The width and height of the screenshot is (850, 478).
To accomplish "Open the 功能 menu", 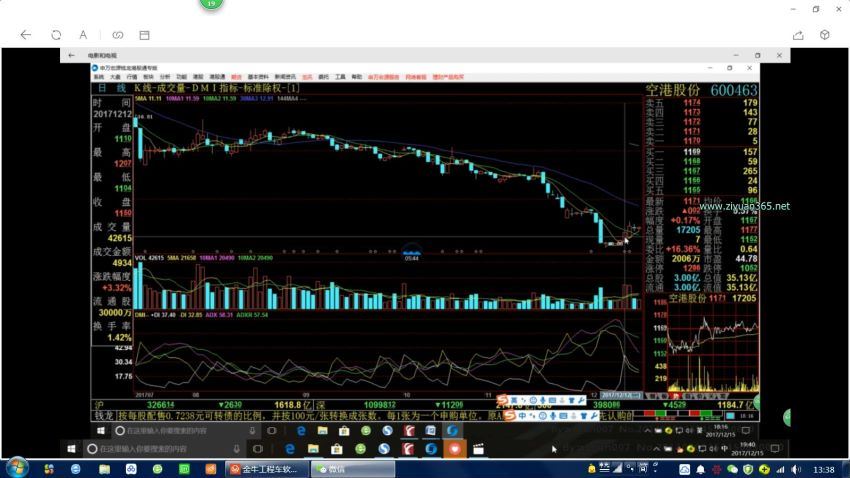I will (181, 77).
